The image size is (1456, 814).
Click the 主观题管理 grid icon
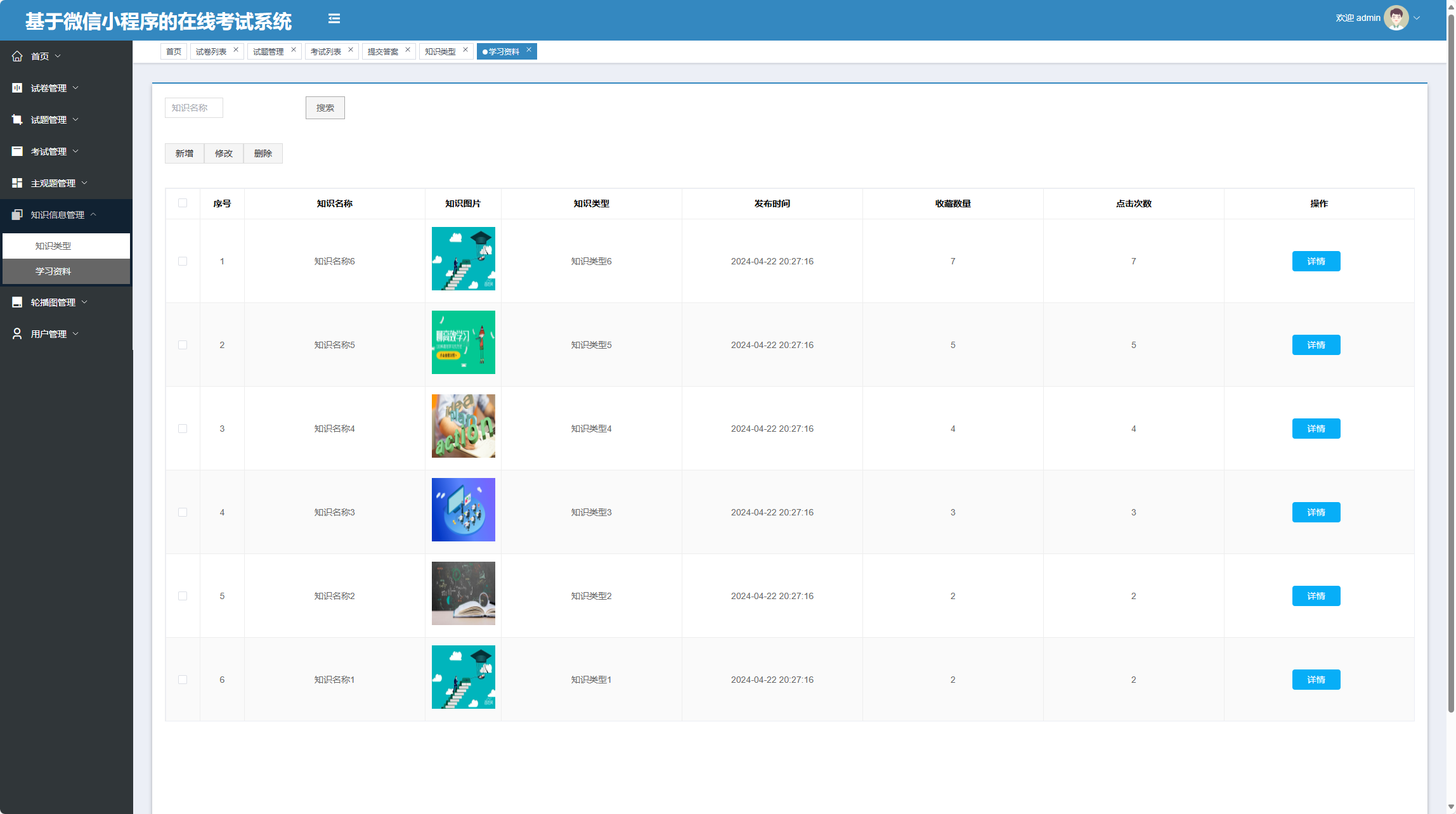tap(17, 183)
